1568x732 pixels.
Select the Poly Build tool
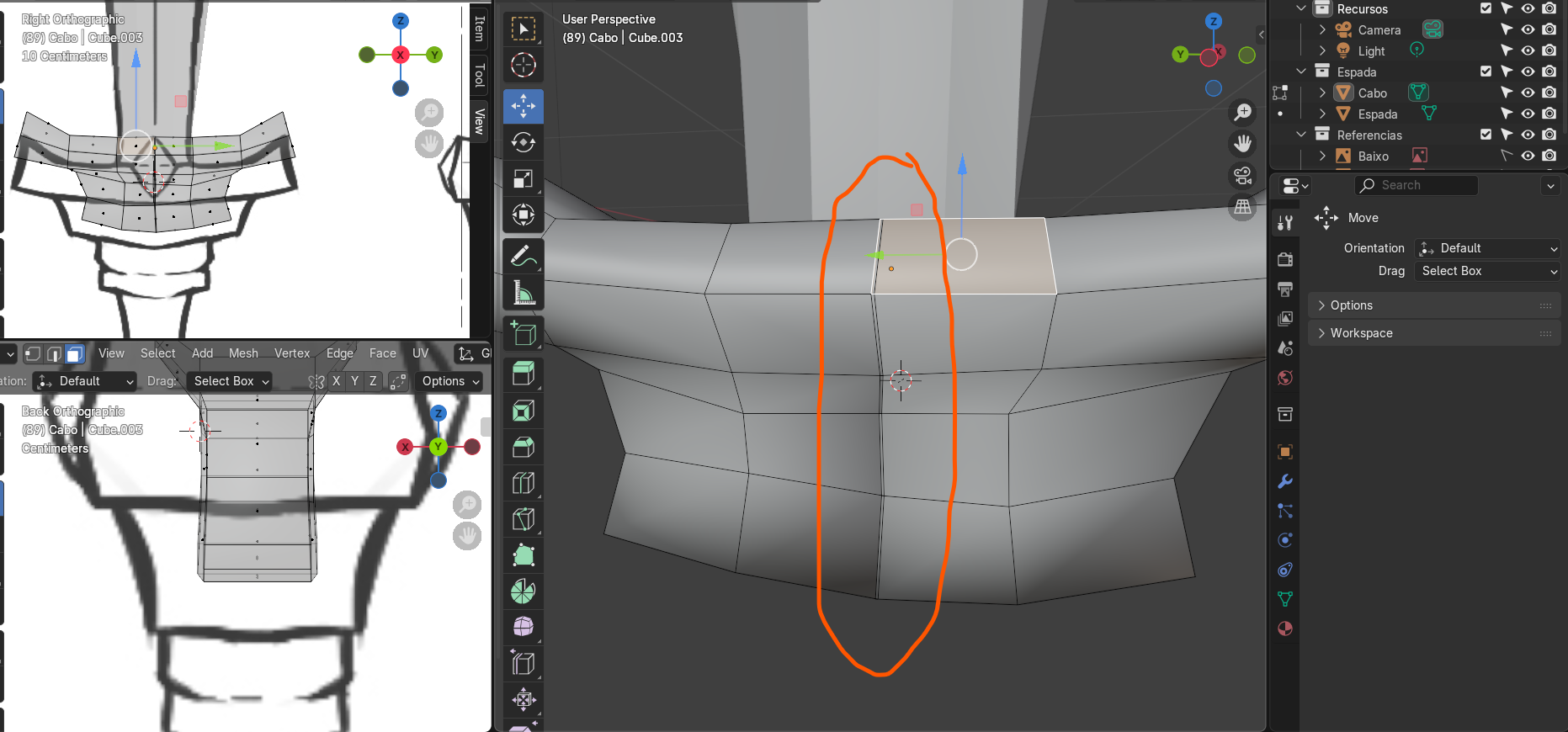pos(524,555)
